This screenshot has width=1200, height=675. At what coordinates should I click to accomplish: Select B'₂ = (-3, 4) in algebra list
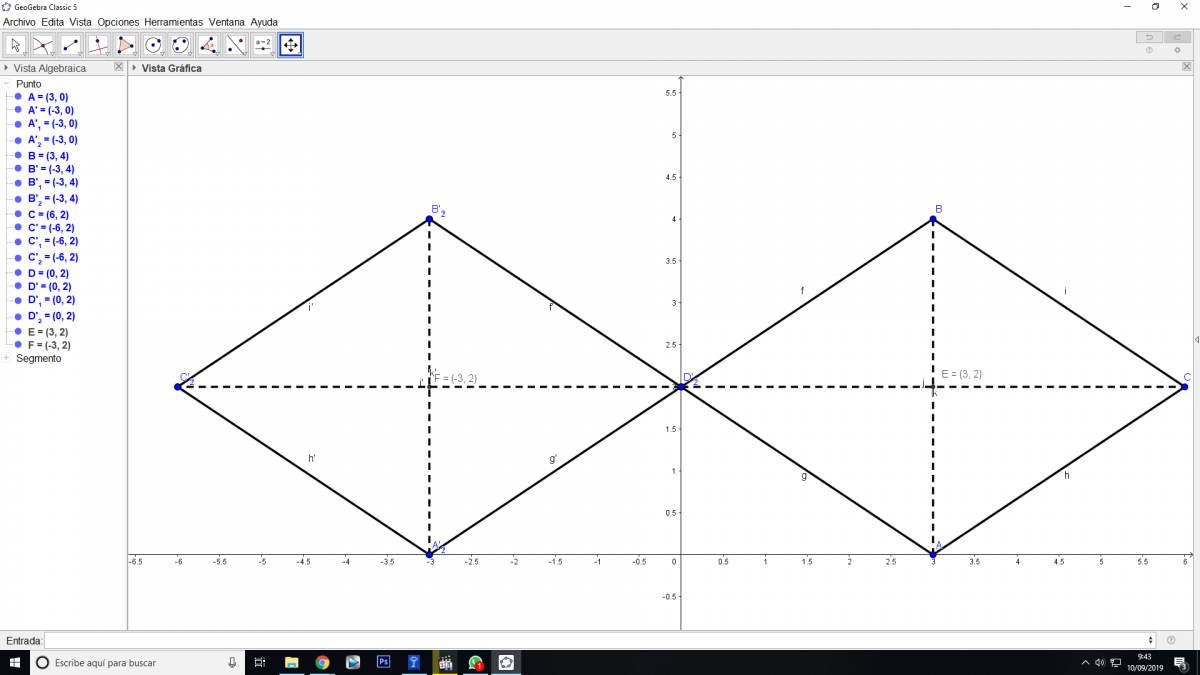[x=53, y=199]
